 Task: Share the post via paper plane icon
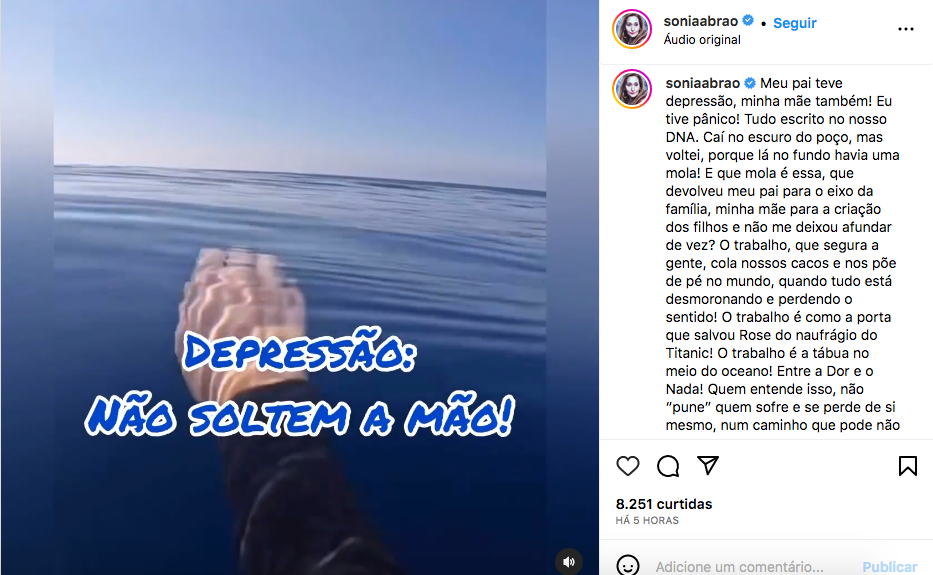pyautogui.click(x=707, y=465)
